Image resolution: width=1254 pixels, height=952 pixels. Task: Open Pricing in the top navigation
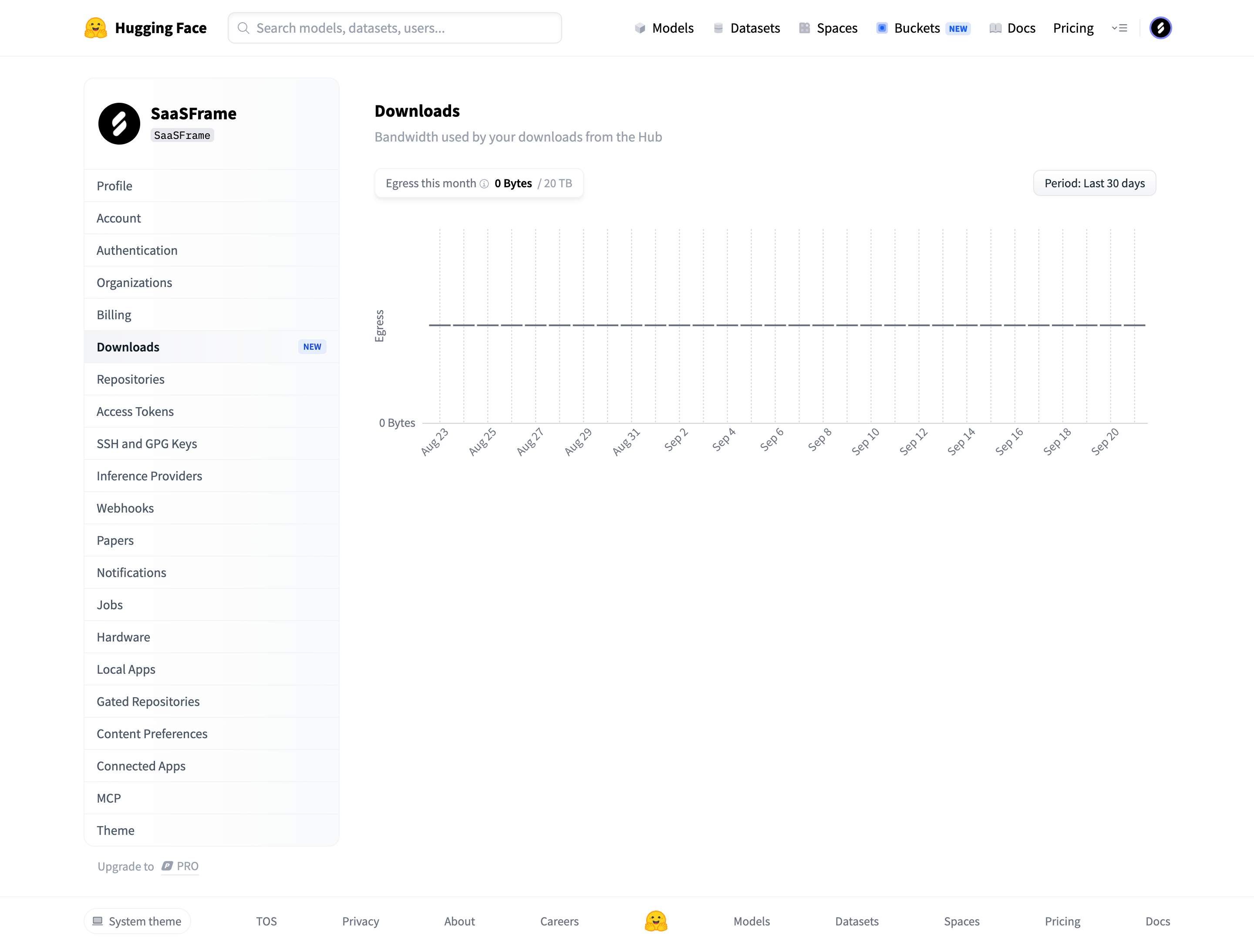click(1073, 28)
